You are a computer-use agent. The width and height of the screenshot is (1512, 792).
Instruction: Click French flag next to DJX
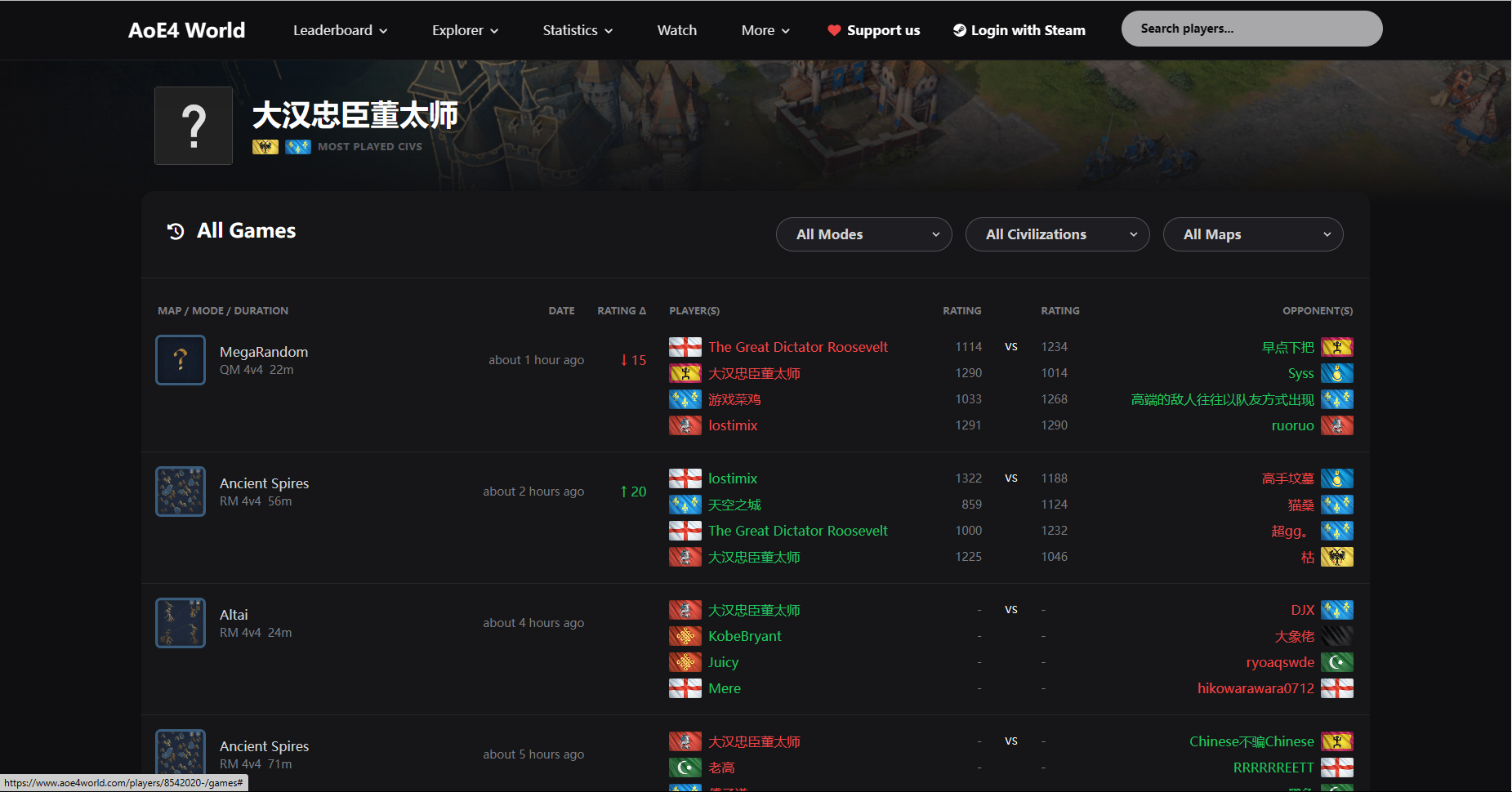pyautogui.click(x=1337, y=610)
